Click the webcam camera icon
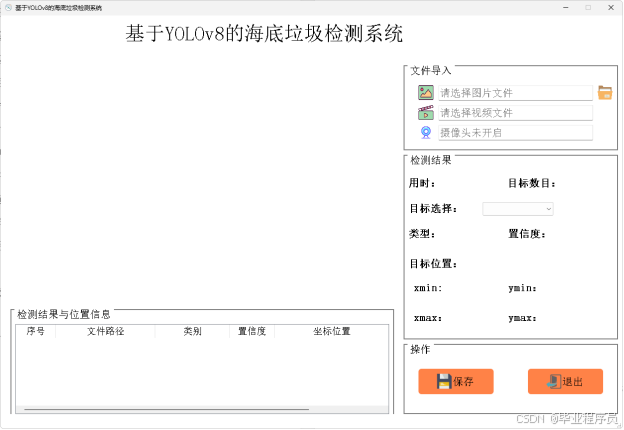The height and width of the screenshot is (430, 624). coord(426,132)
